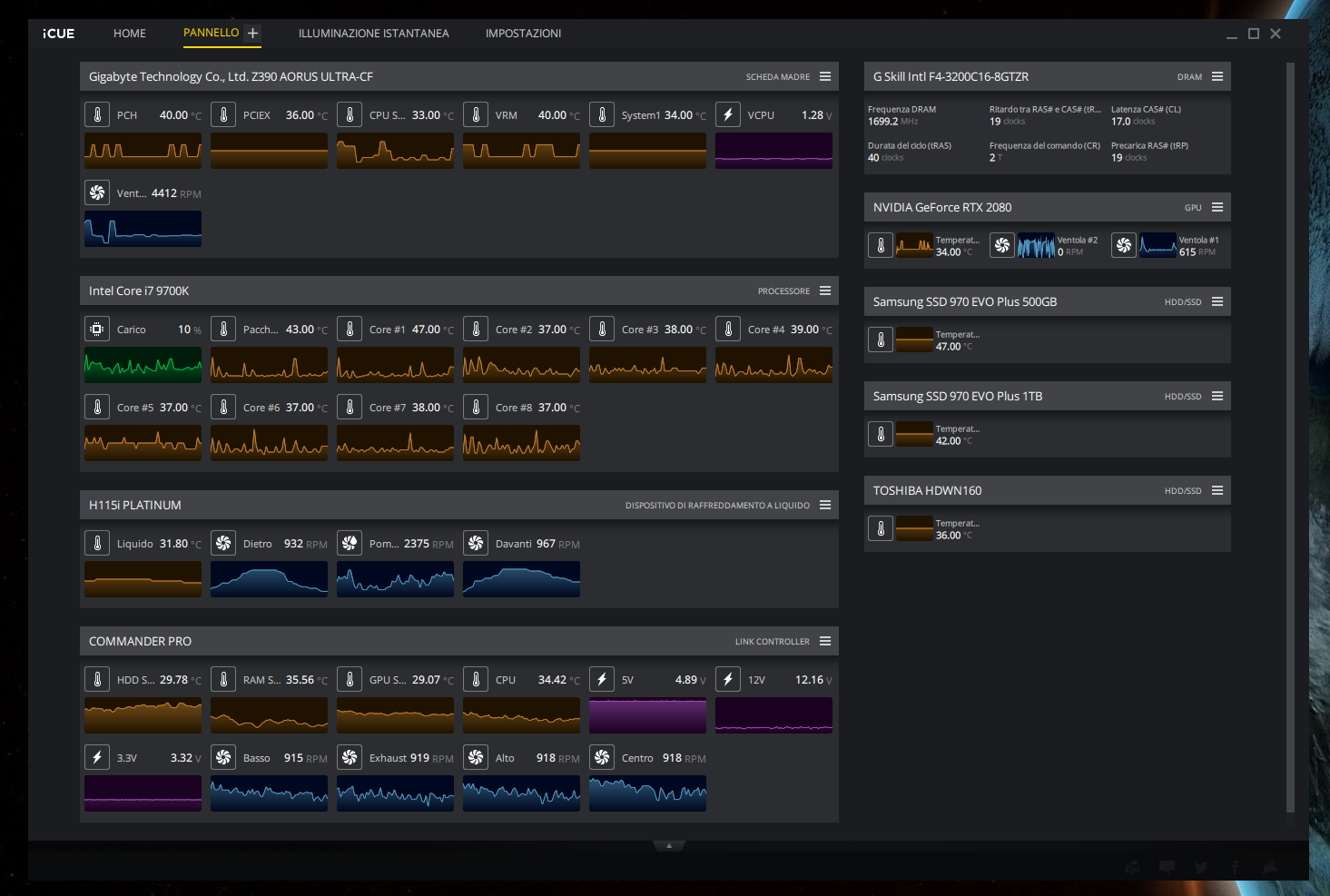Select the Alto fan RPM graph
This screenshot has height=896, width=1330.
coord(521,793)
